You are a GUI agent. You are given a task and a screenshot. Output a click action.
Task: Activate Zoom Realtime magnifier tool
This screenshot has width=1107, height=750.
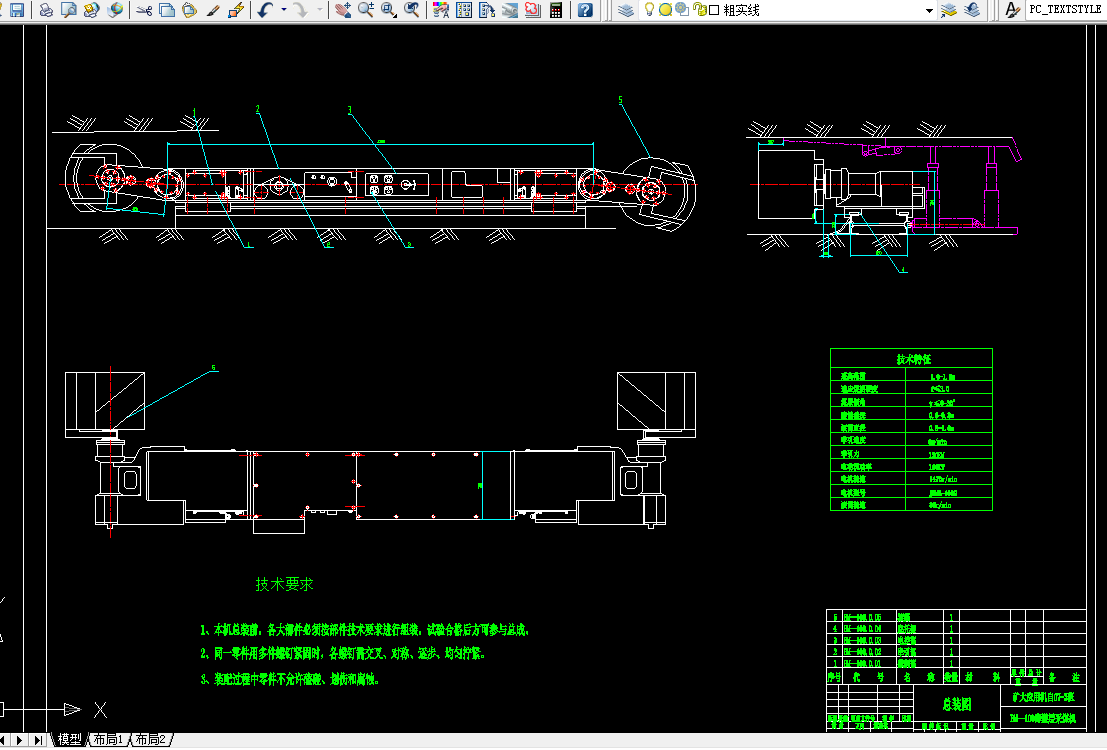coord(366,10)
